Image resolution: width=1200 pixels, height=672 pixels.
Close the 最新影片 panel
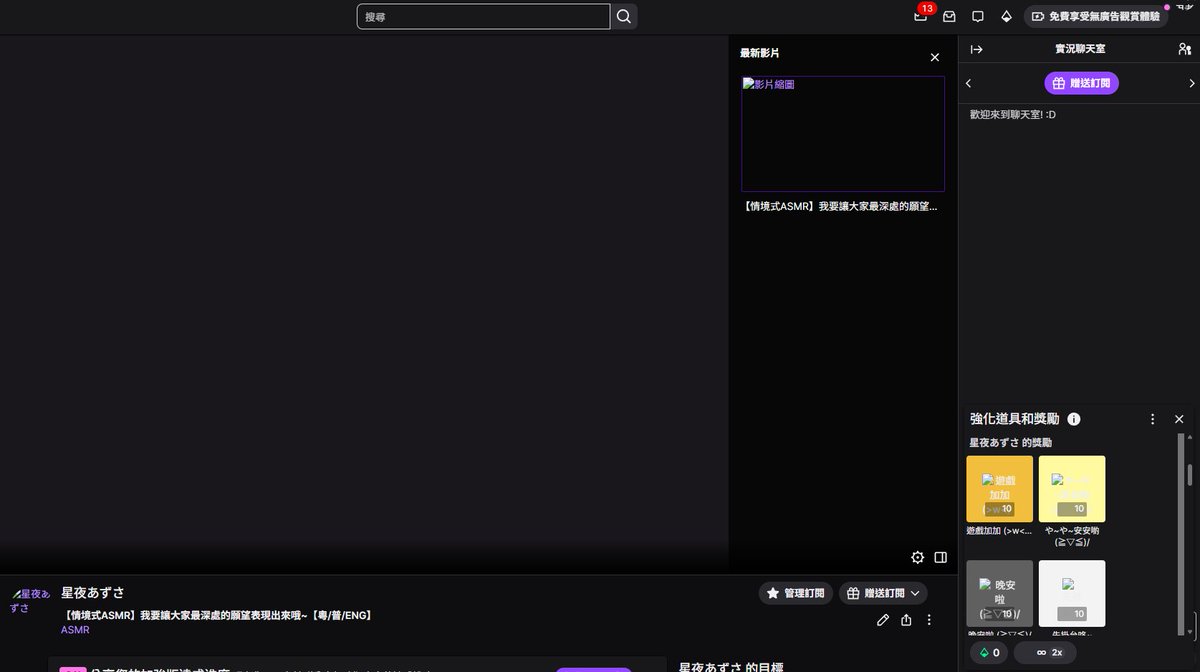click(x=935, y=58)
